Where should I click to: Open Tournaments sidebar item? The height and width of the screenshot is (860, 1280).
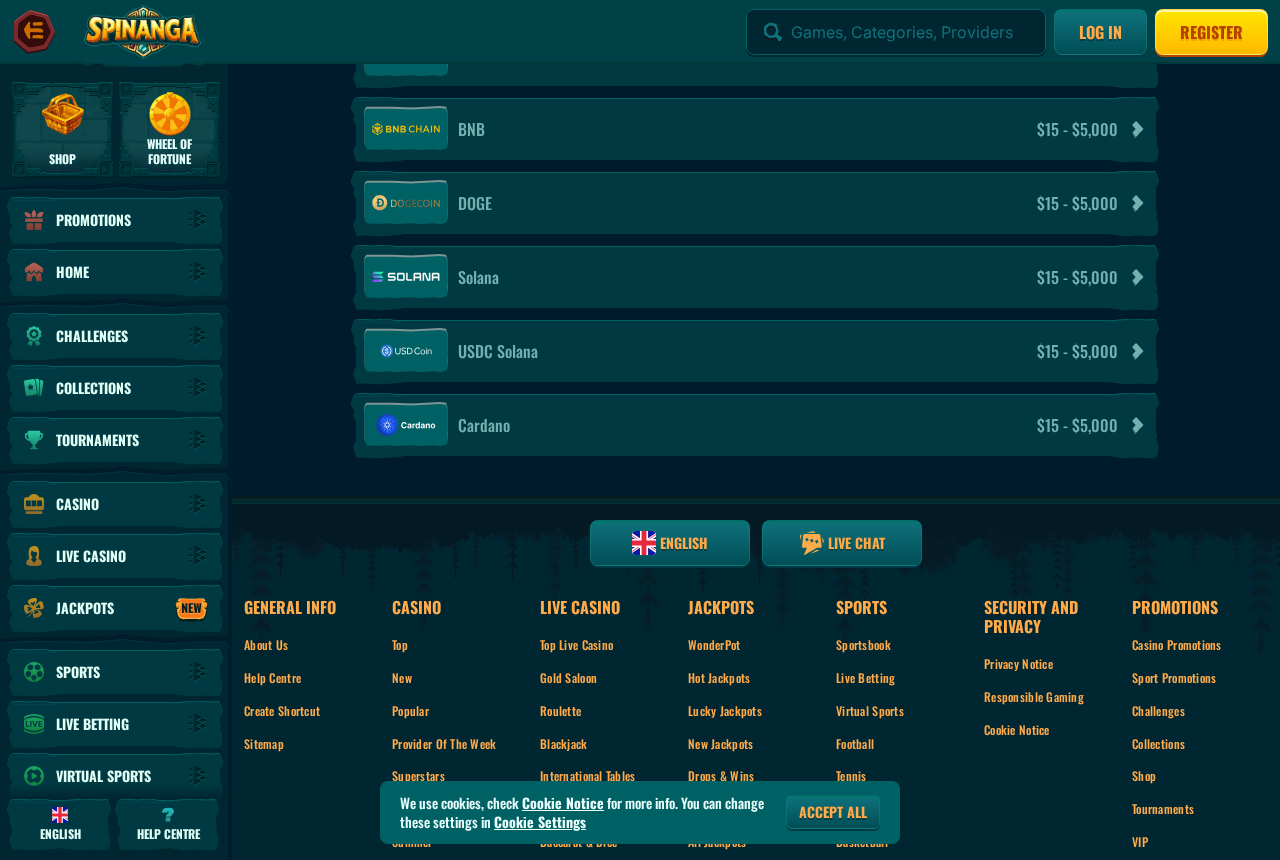click(x=115, y=440)
